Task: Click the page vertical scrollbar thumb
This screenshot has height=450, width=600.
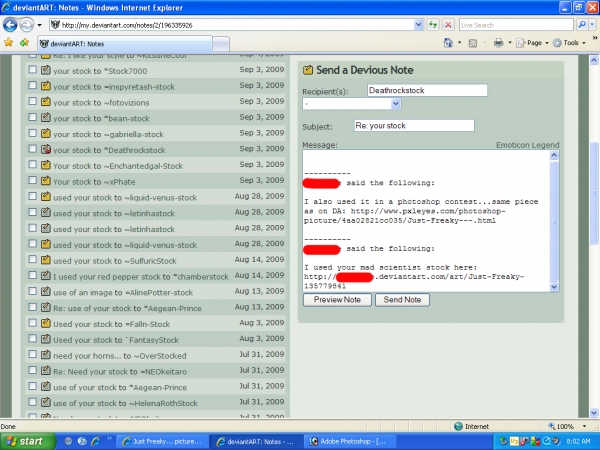Action: coord(594,192)
